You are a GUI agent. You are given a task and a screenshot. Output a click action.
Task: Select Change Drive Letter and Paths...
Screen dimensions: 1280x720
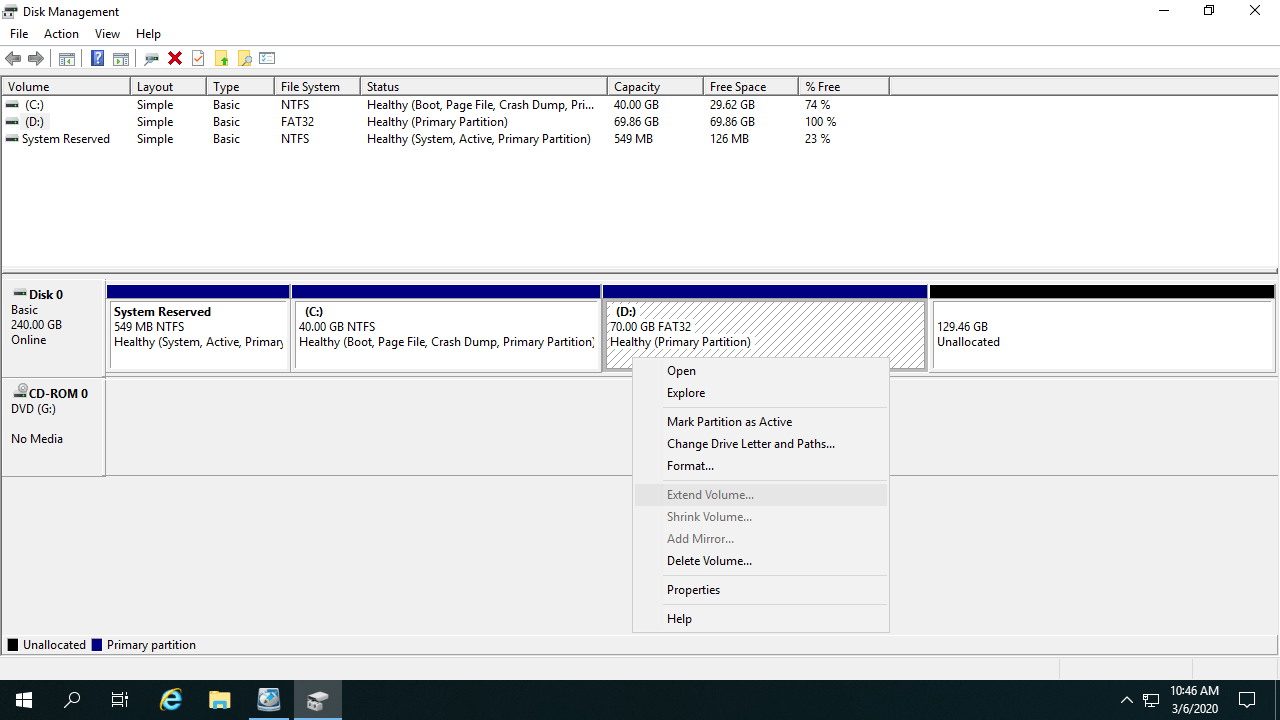coord(750,444)
